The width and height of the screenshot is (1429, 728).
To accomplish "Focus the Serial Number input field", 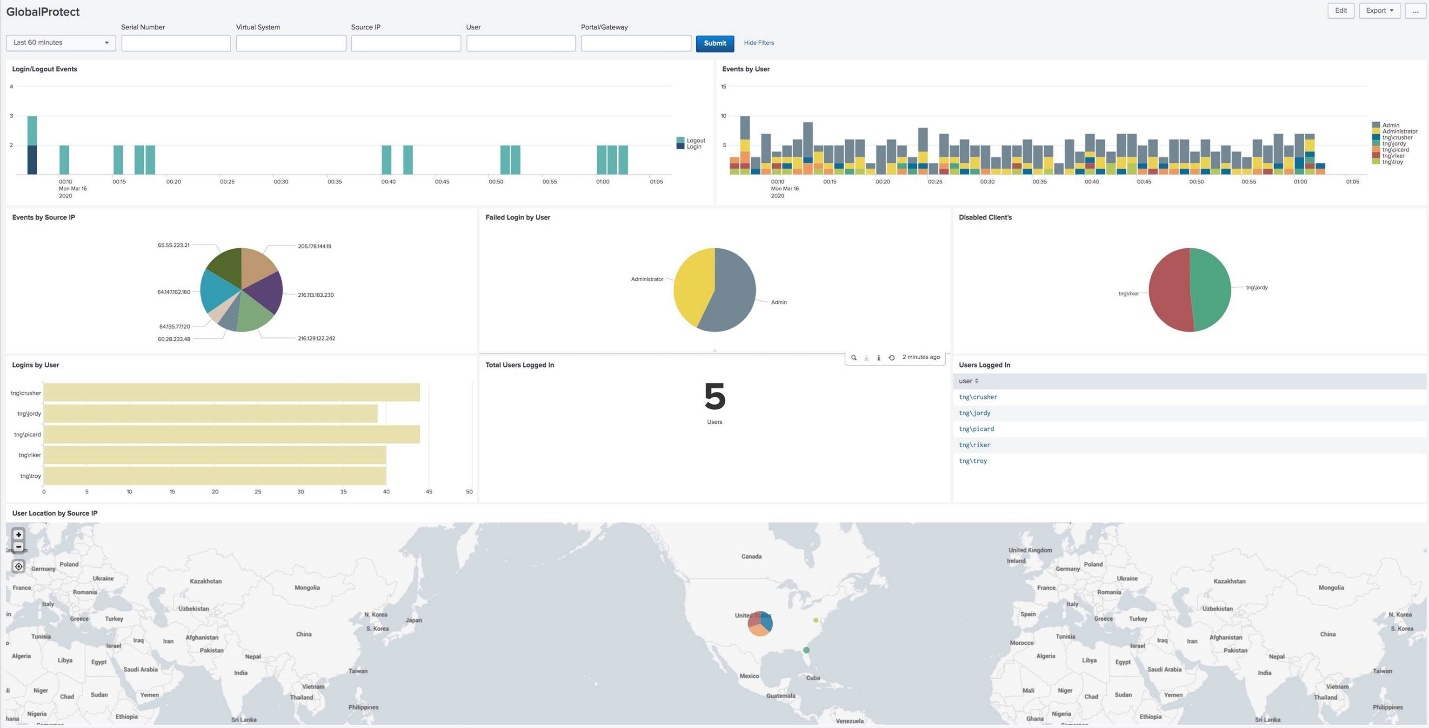I will 176,43.
